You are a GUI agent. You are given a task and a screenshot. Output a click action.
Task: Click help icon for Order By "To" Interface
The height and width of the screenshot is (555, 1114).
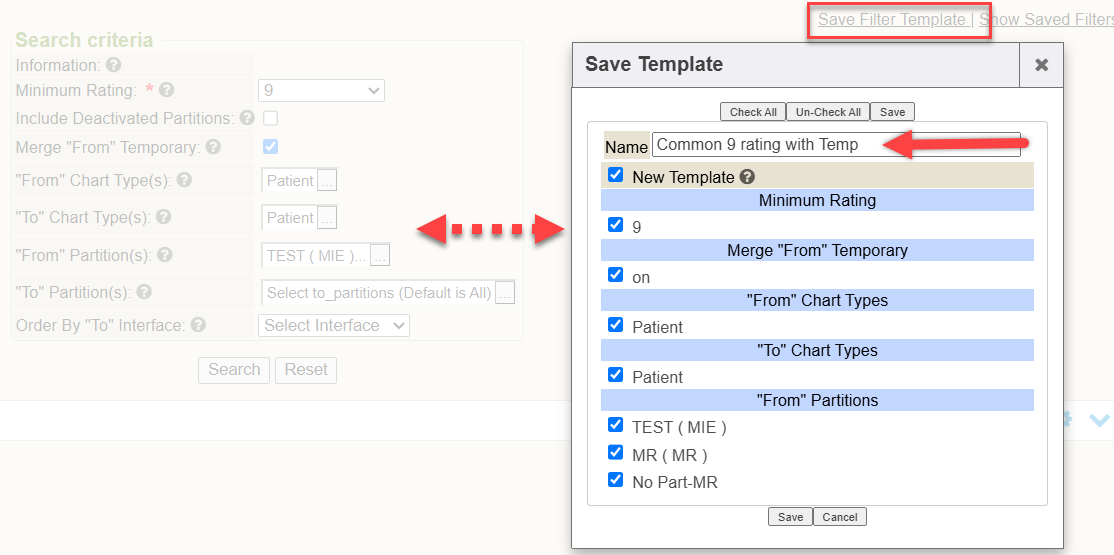click(198, 325)
